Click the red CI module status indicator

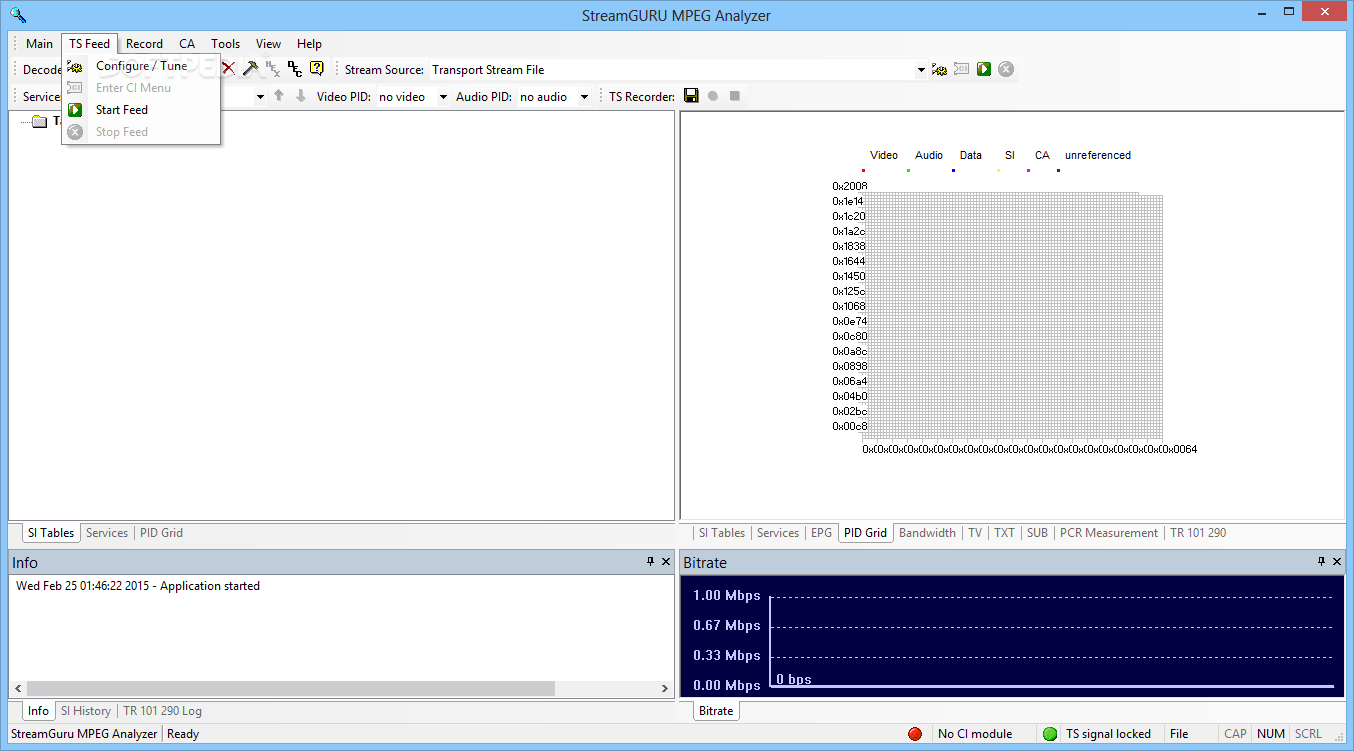(x=915, y=734)
